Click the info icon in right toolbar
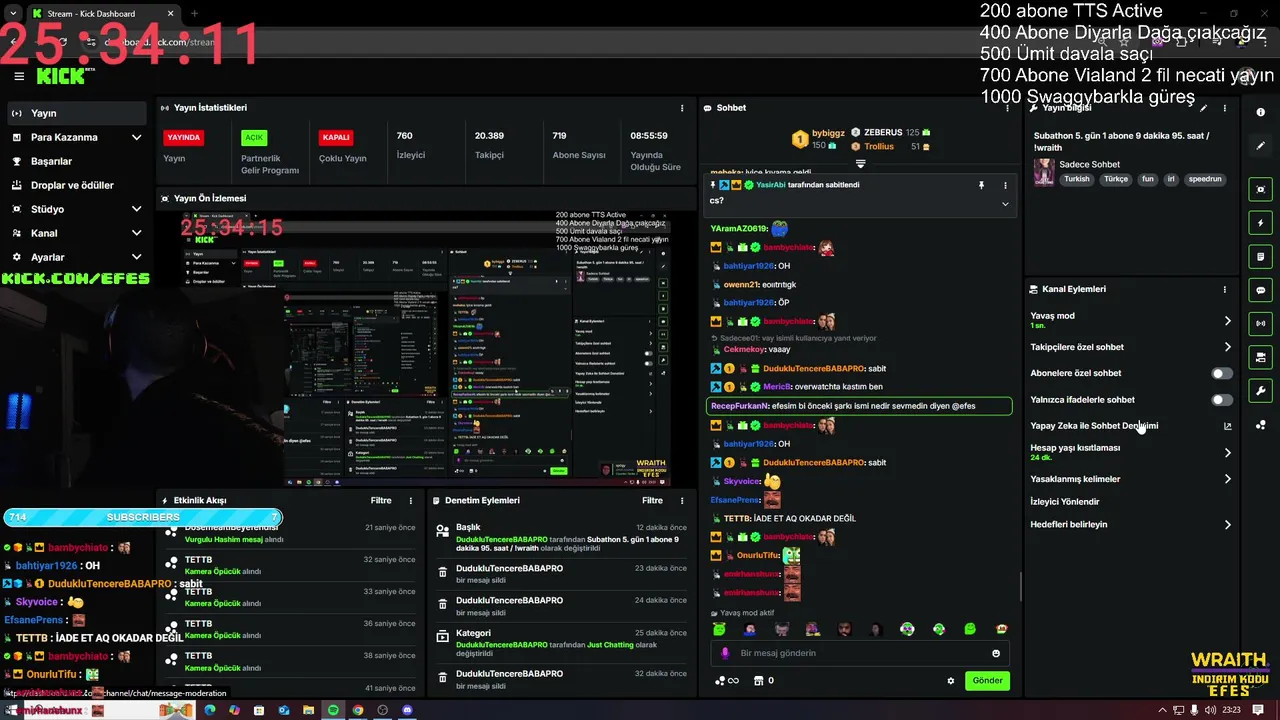Image resolution: width=1280 pixels, height=720 pixels. pyautogui.click(x=1261, y=113)
